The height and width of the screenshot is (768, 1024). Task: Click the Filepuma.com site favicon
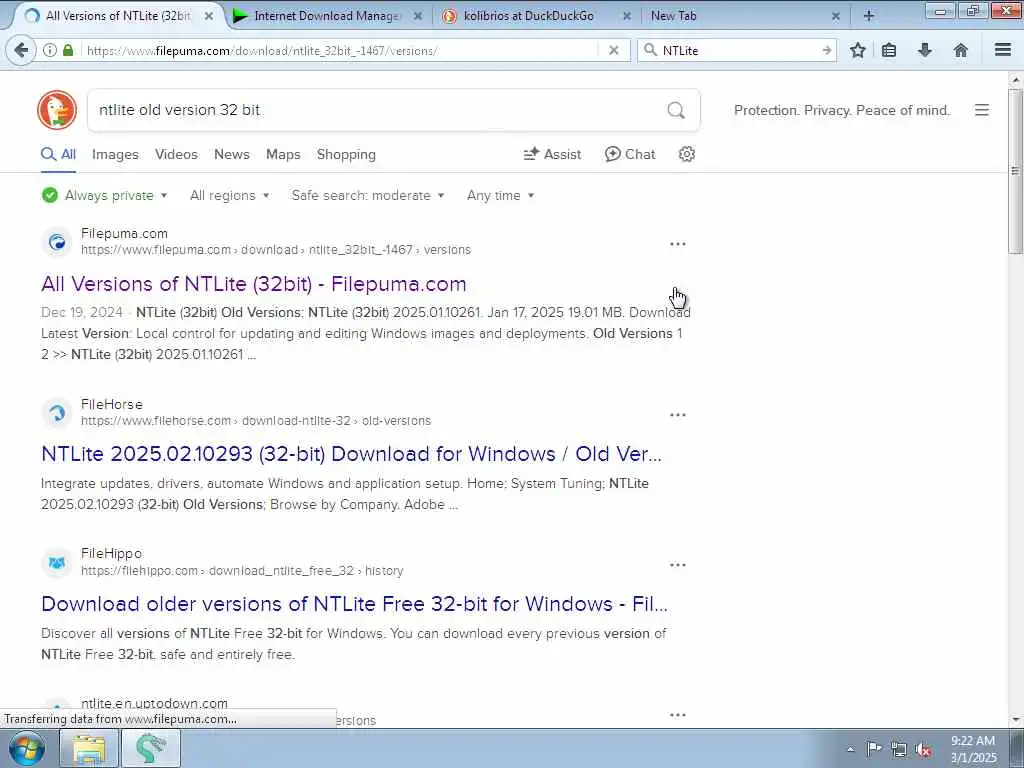tap(57, 243)
